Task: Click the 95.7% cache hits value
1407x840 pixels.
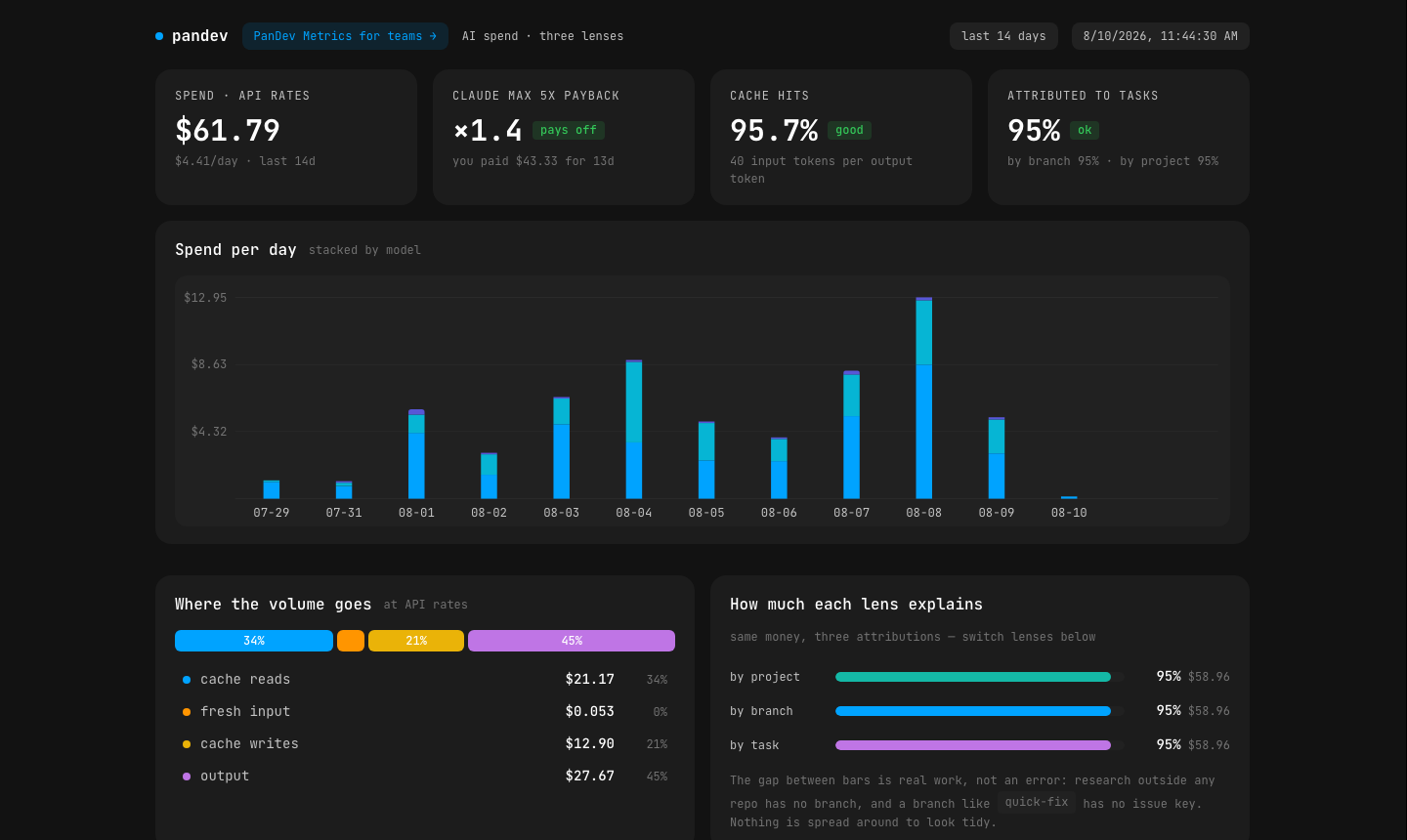Action: click(x=774, y=130)
